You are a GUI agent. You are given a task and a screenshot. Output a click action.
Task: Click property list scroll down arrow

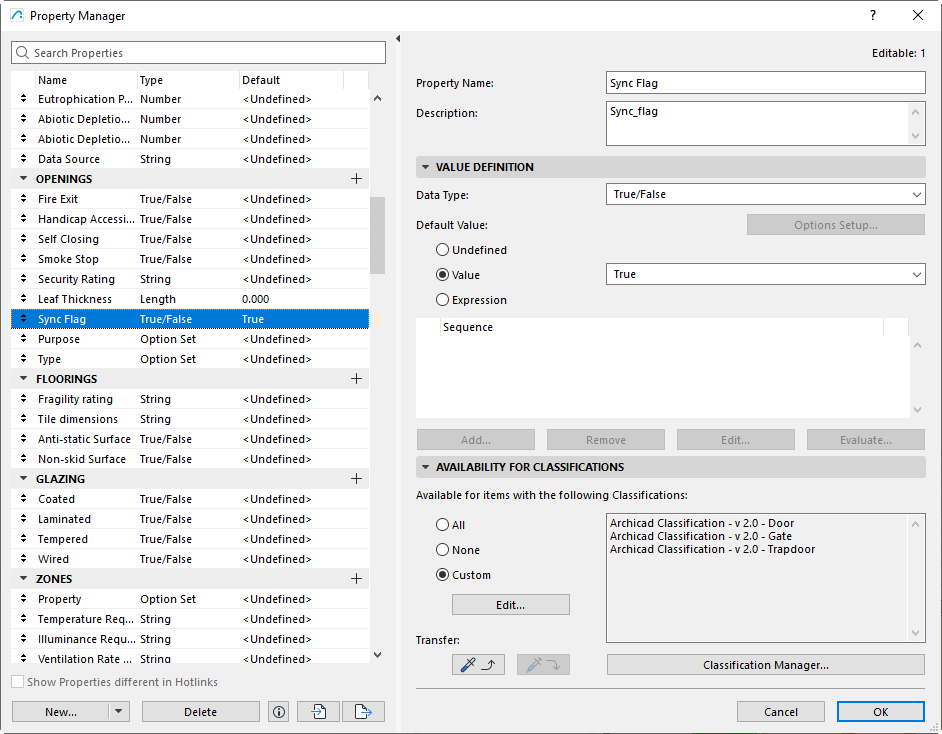[377, 655]
